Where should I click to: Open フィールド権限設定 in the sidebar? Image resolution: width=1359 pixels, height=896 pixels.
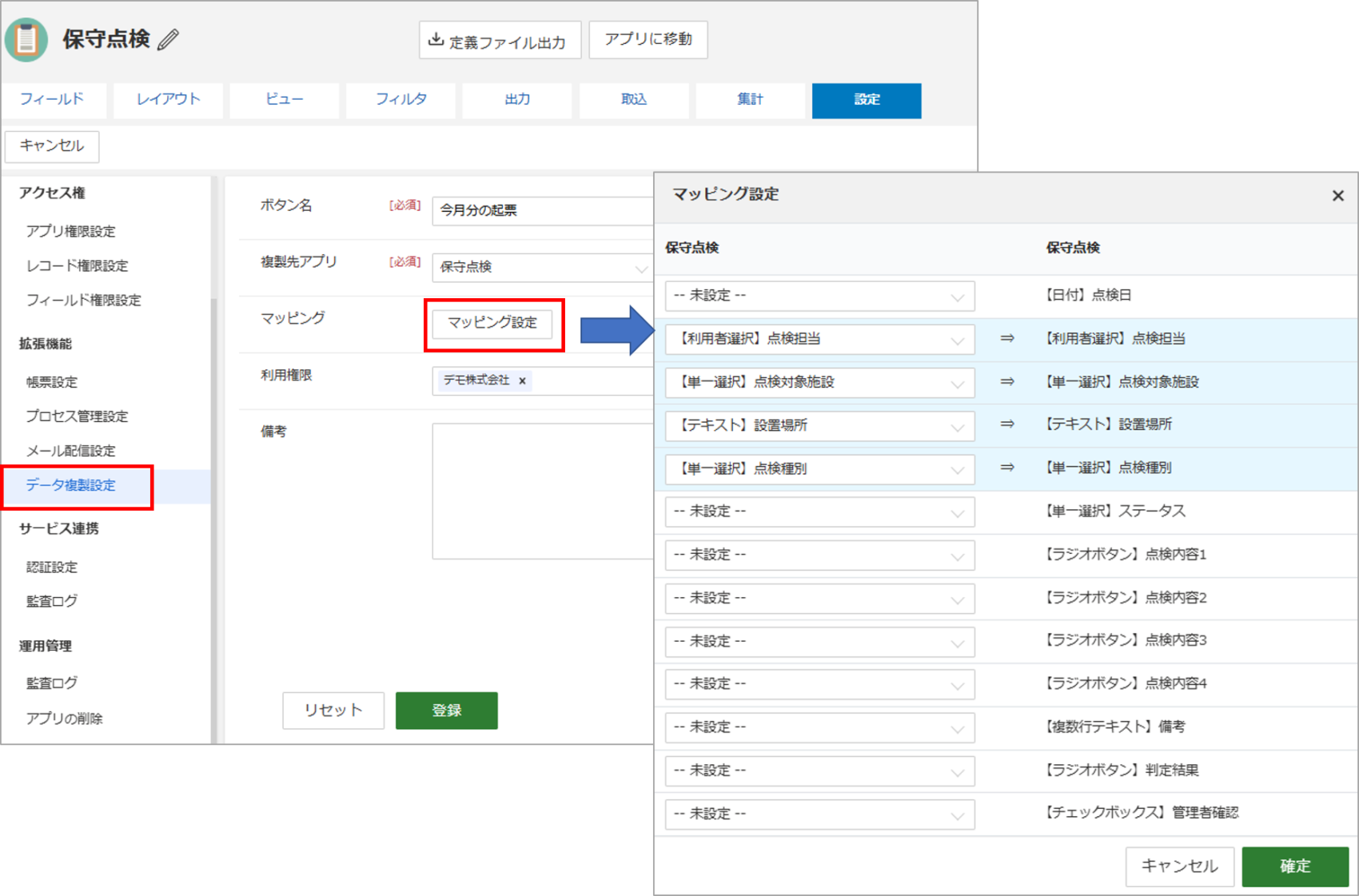[x=83, y=301]
